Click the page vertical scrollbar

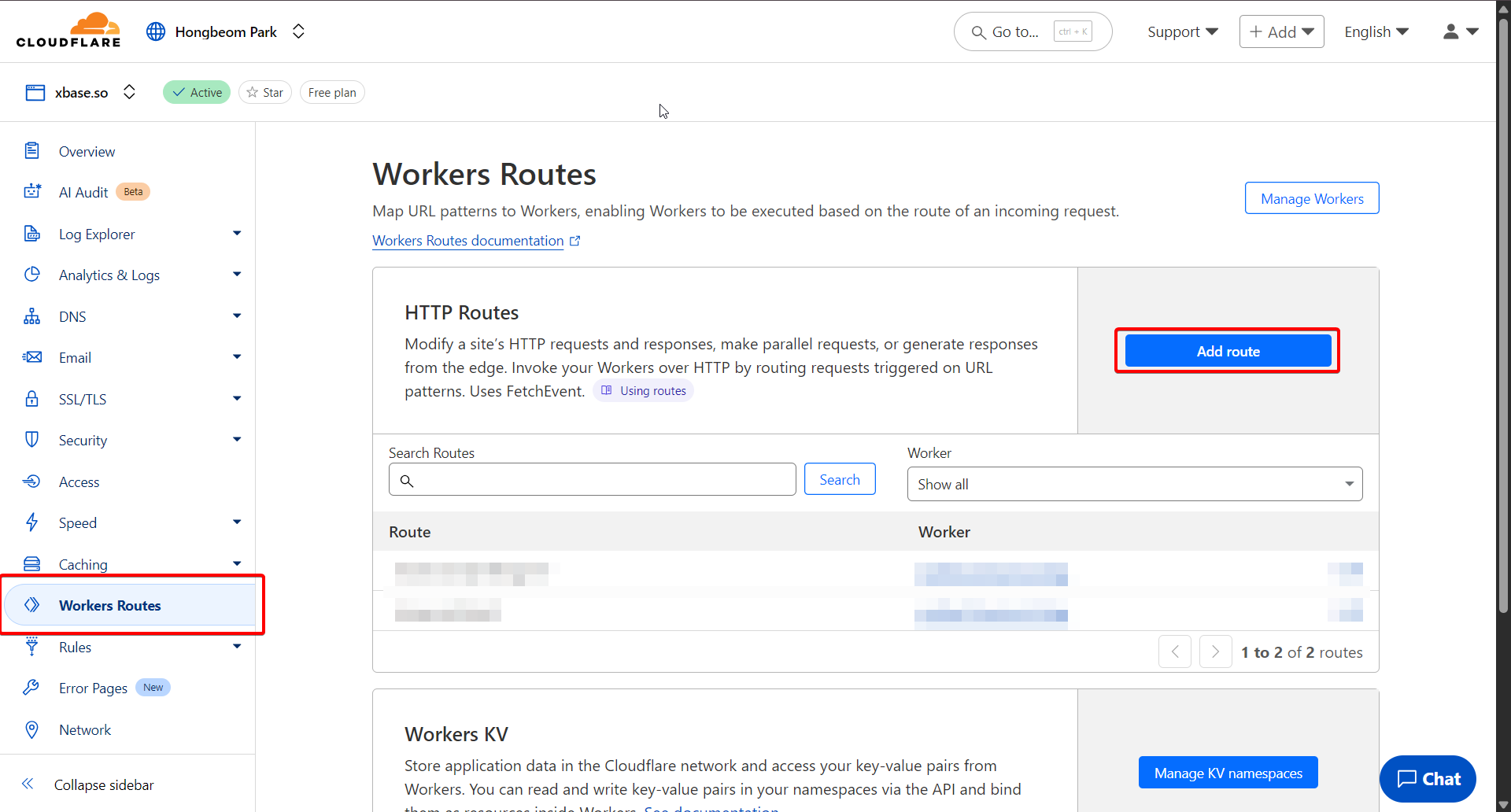1503,315
